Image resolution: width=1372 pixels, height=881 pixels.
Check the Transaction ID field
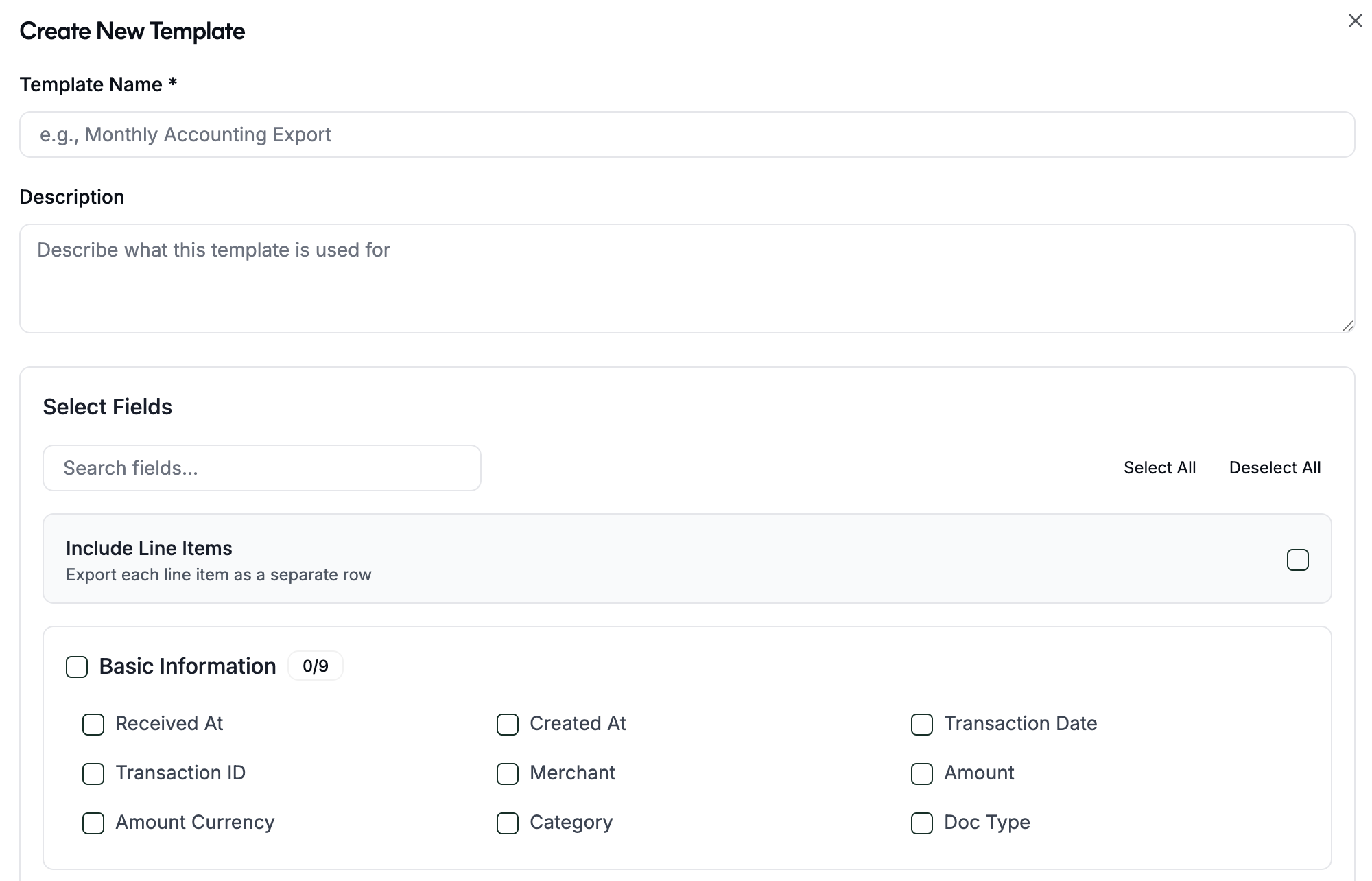coord(93,774)
